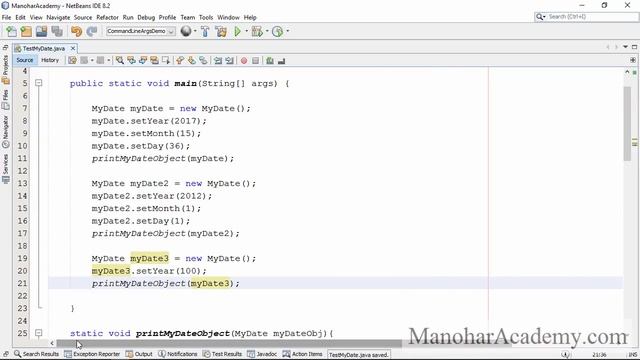Click Find Previous Occurrence icon

point(131,60)
